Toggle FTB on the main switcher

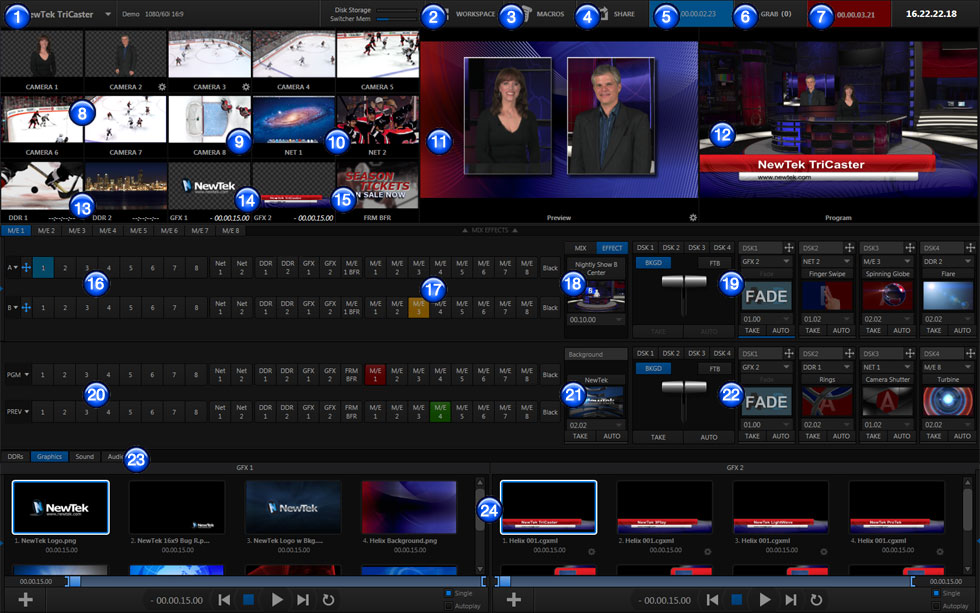coord(713,262)
